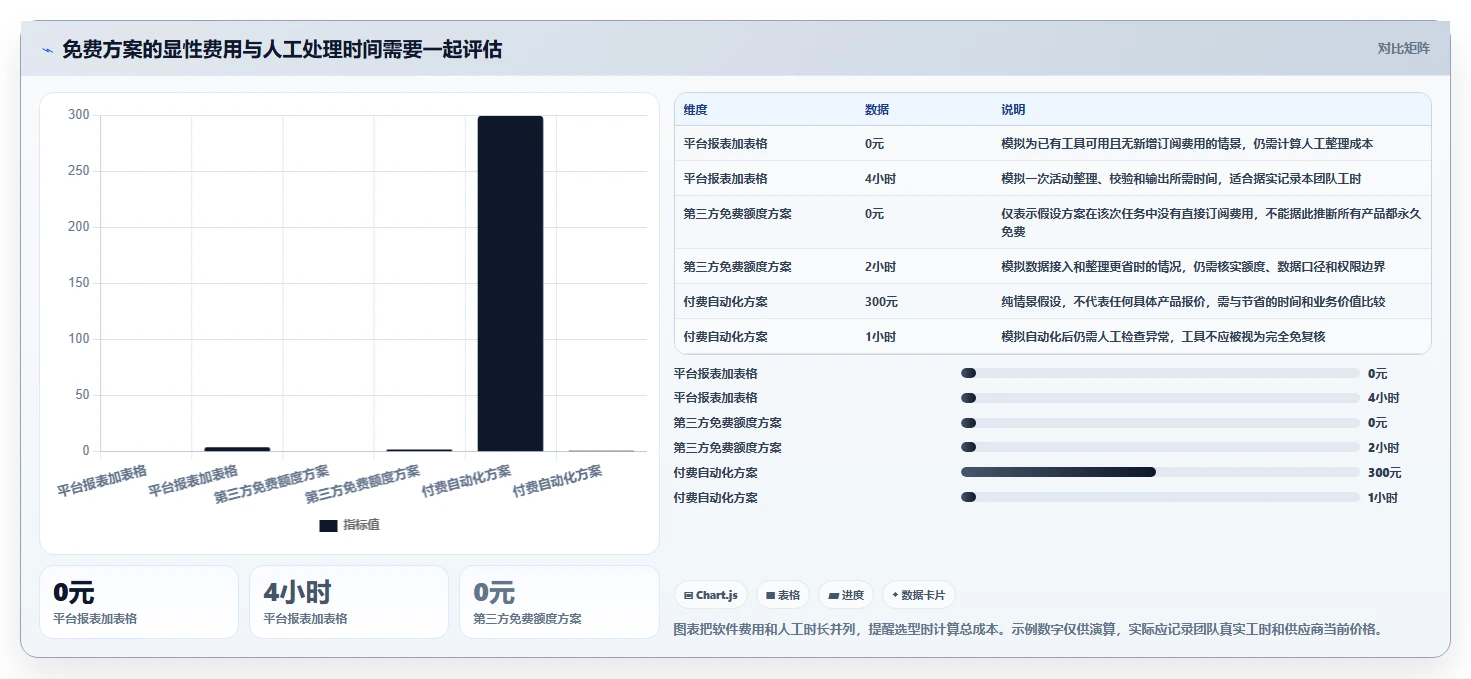
Task: Click the description starting 模拟为已有工具可用
Action: (x=1187, y=144)
